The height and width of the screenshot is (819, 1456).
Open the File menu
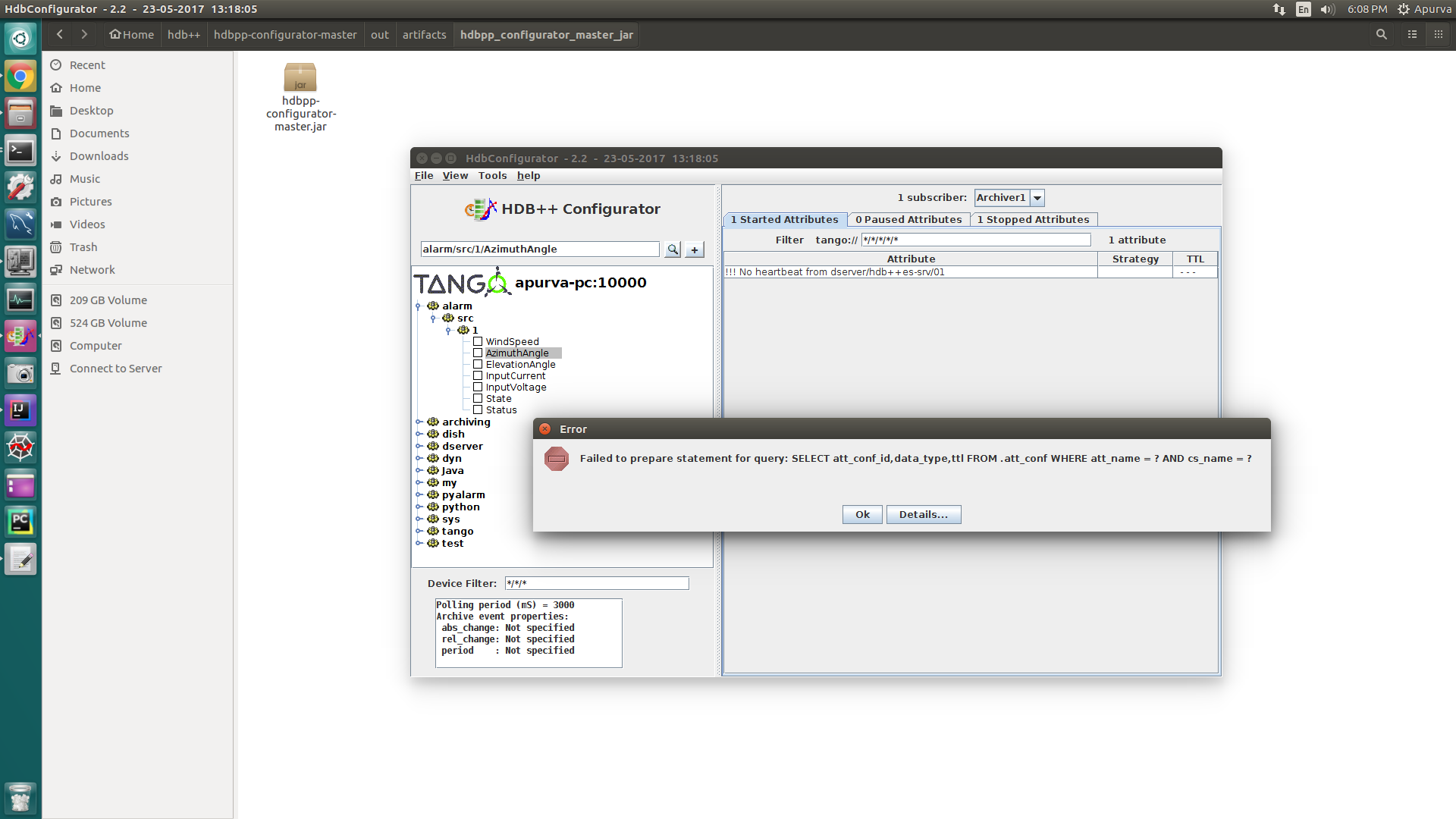(x=424, y=175)
